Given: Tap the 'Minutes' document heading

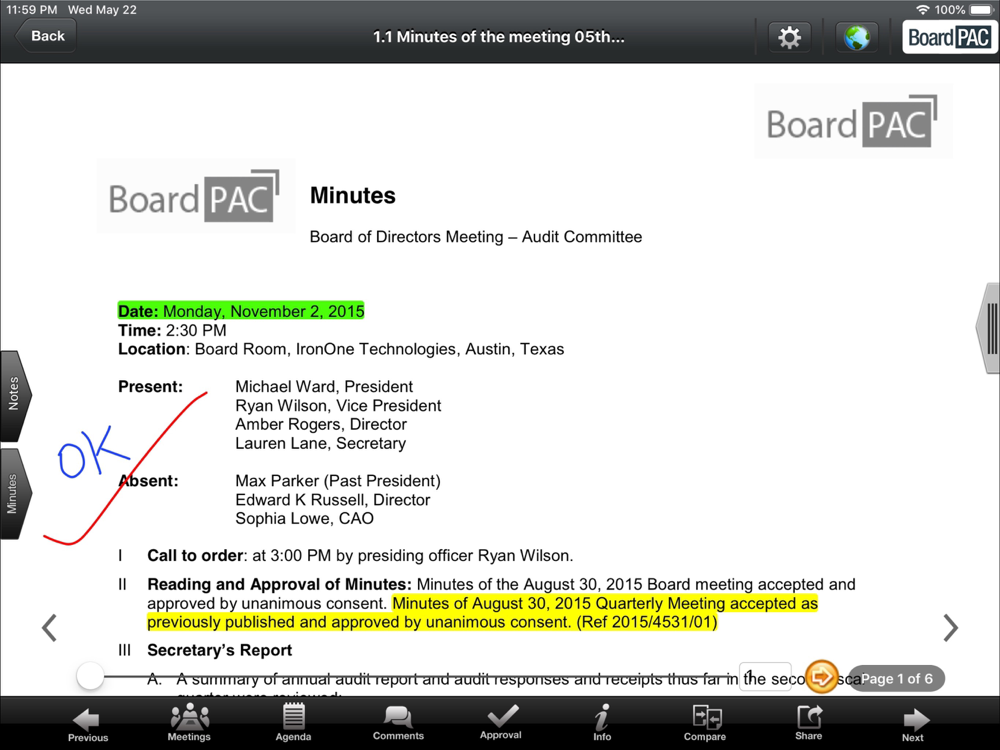Looking at the screenshot, I should [x=353, y=195].
